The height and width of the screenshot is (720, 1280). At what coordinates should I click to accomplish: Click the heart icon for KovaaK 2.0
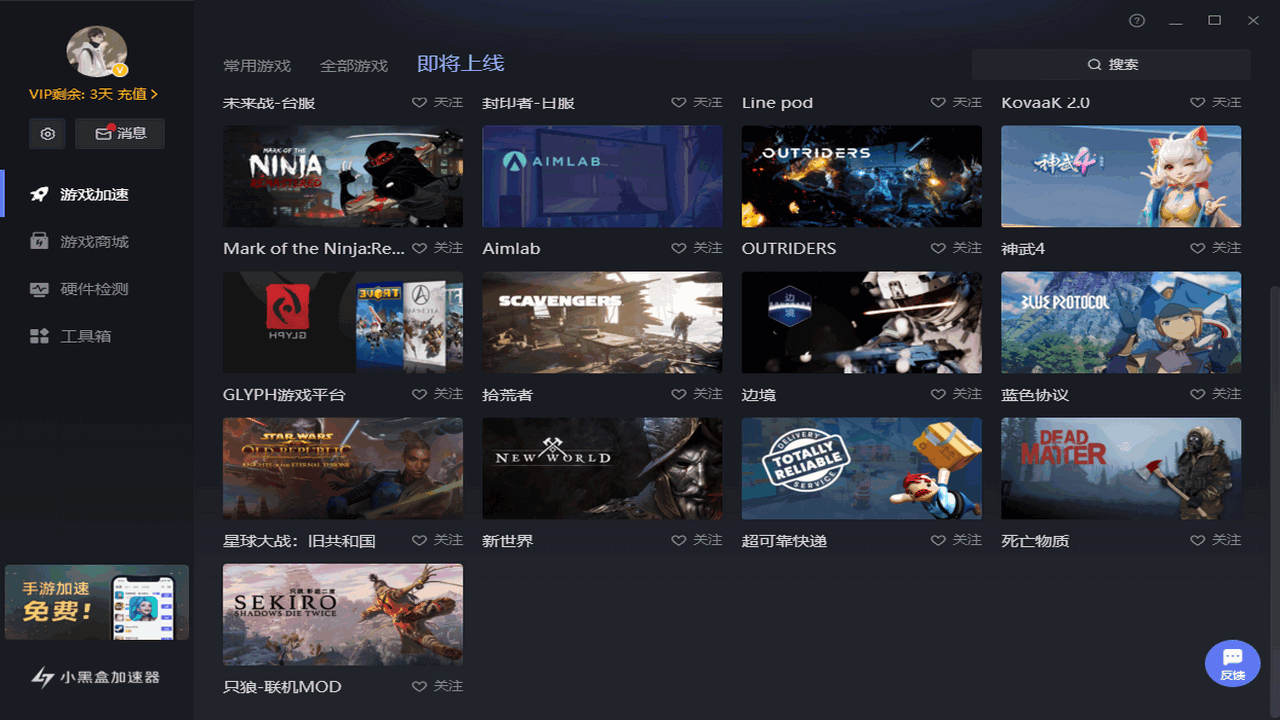tap(1198, 102)
